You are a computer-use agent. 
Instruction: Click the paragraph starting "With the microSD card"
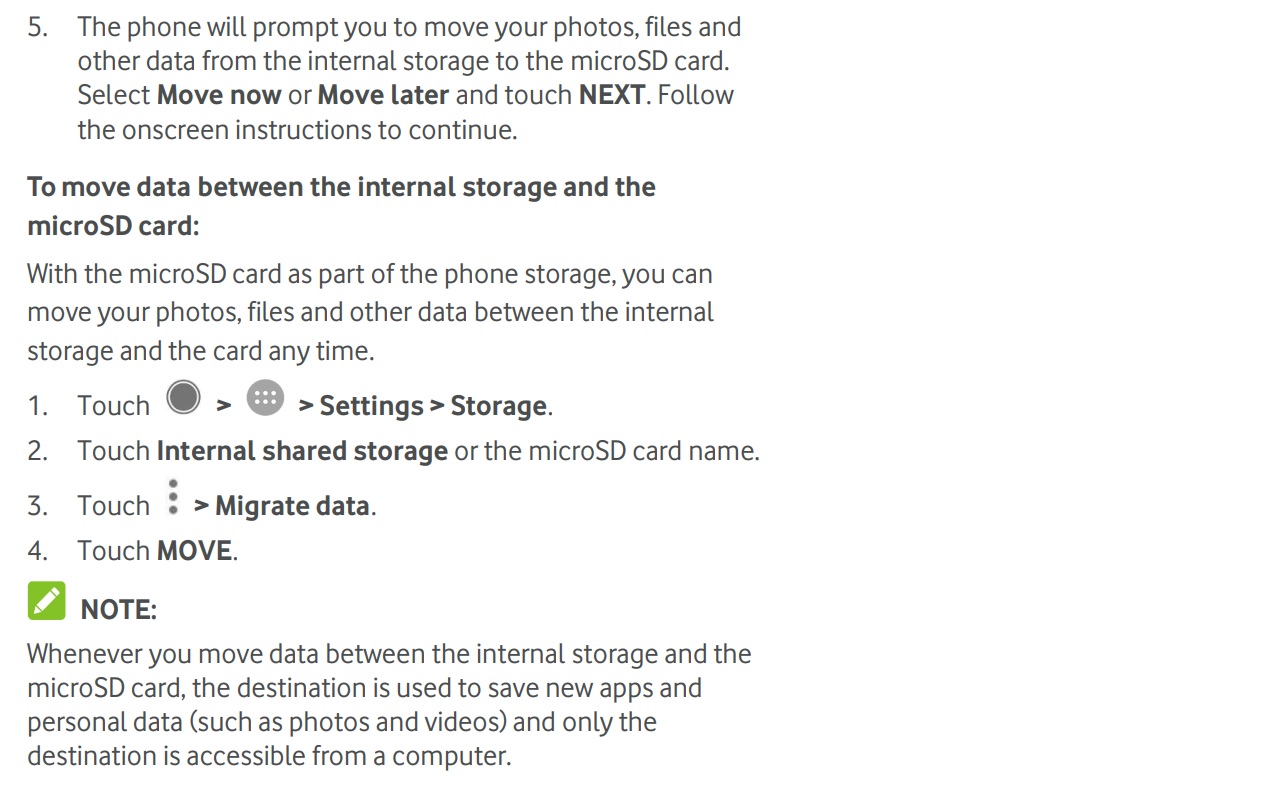click(370, 312)
